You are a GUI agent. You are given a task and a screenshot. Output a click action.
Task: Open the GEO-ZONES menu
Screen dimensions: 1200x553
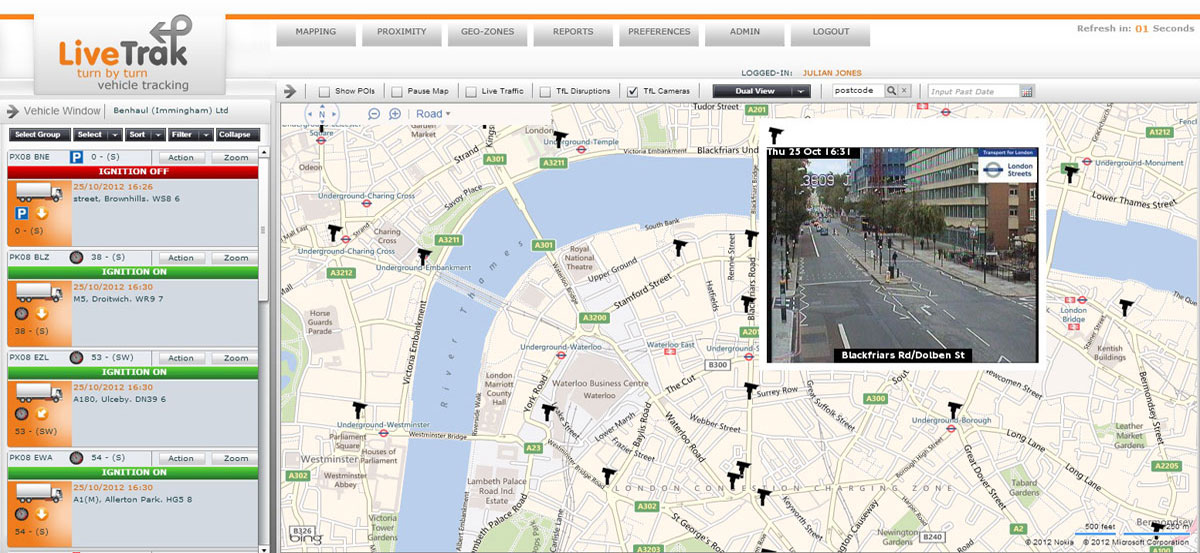(487, 34)
